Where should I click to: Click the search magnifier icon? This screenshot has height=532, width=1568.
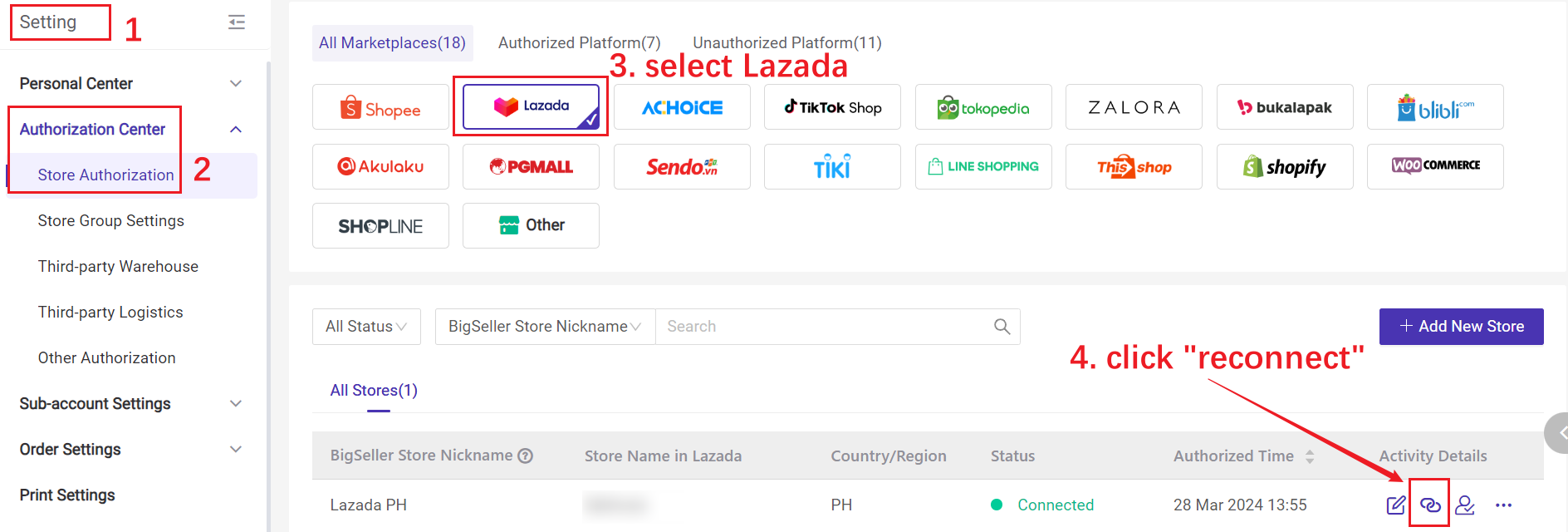coord(1002,327)
